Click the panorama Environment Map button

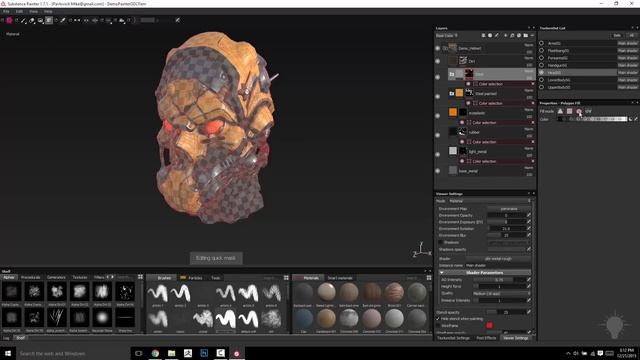click(x=509, y=209)
